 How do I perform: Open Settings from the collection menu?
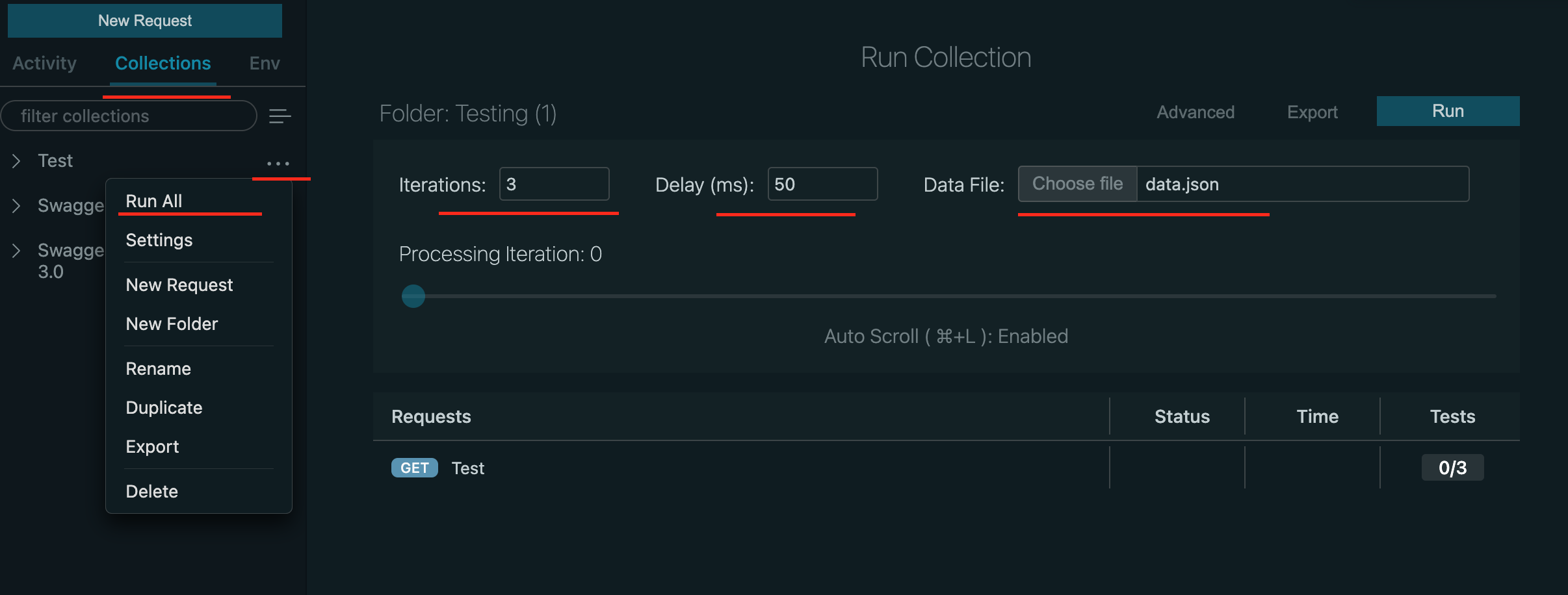pos(159,240)
